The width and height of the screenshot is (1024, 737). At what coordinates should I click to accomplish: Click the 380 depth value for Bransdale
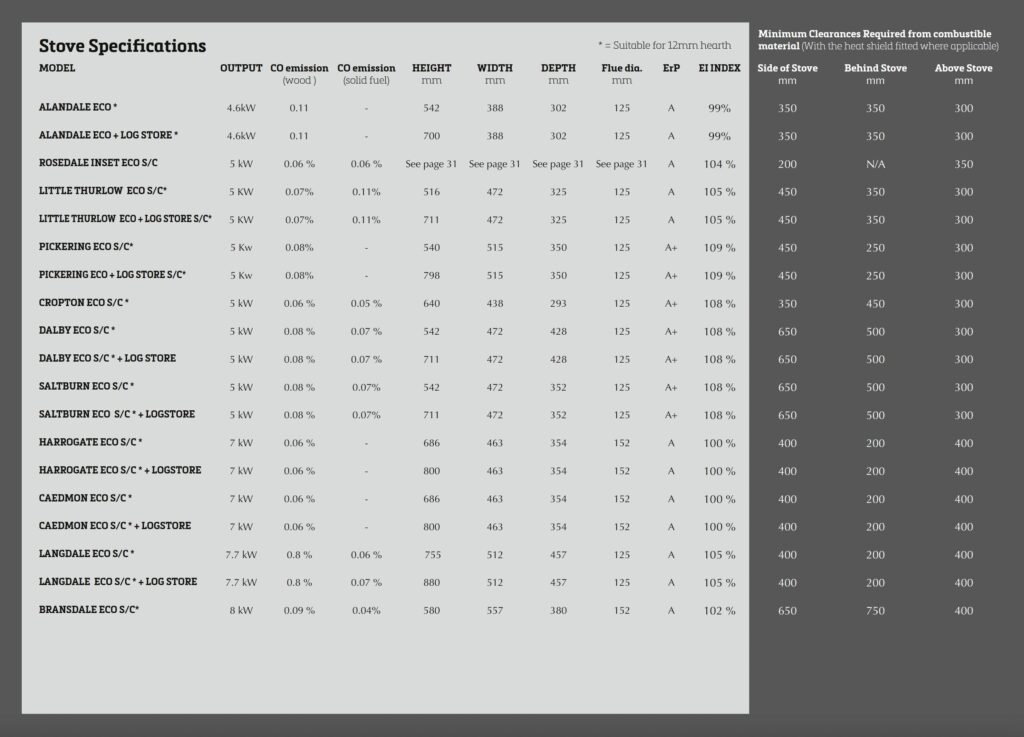(558, 610)
